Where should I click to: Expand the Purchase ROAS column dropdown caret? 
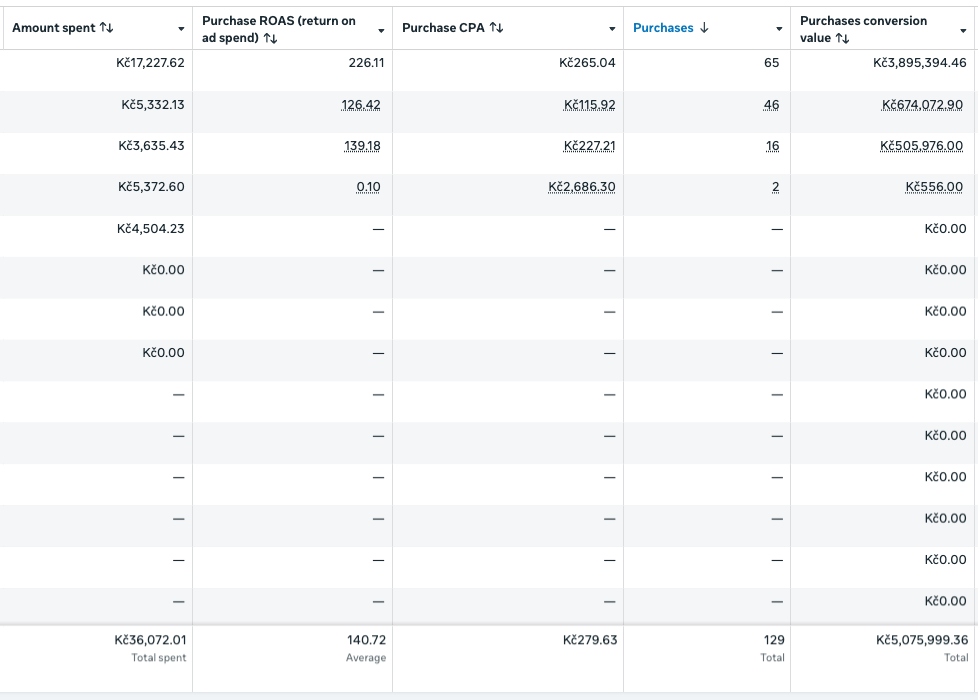(x=381, y=30)
